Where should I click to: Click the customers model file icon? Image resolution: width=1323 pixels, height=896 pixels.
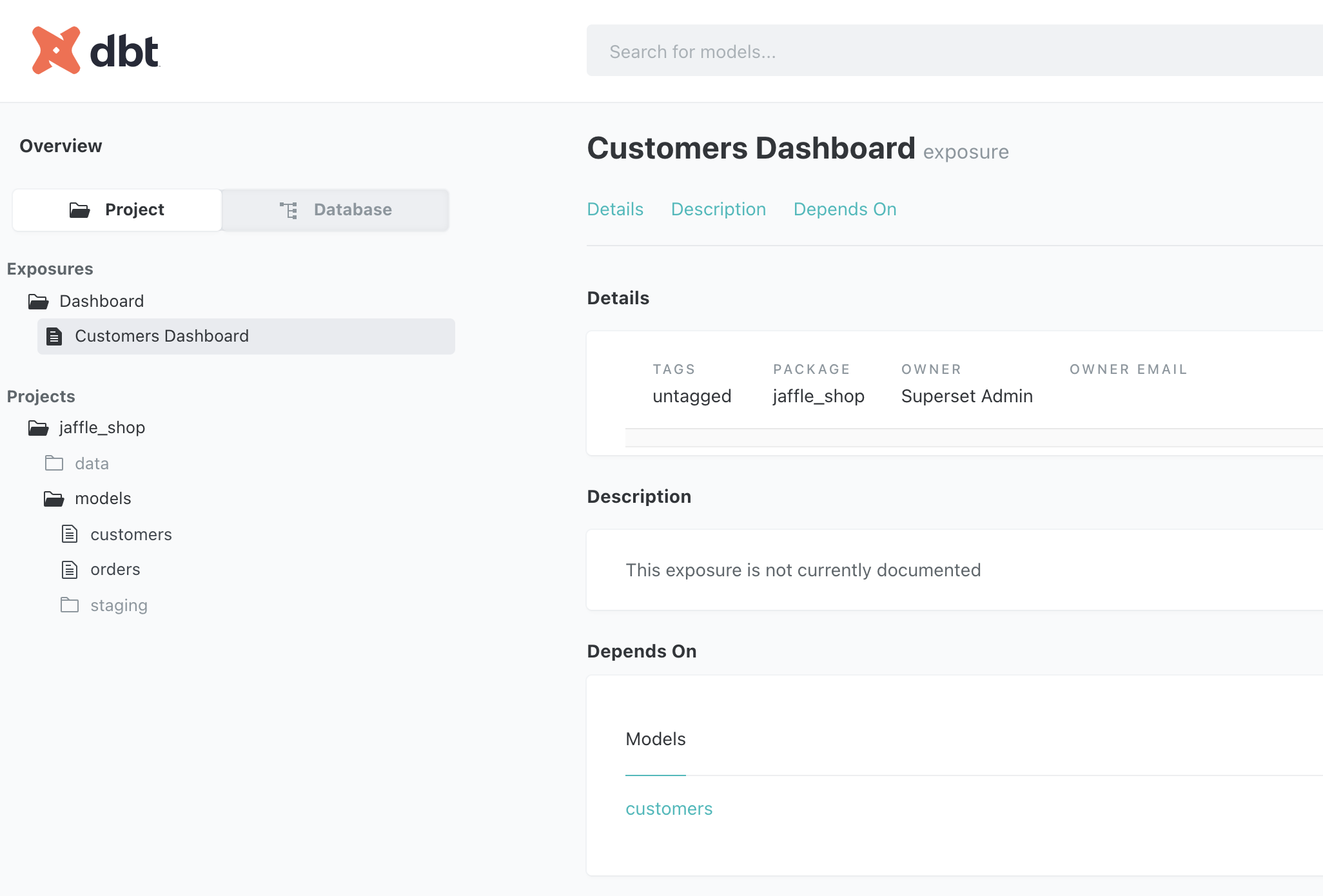pos(70,534)
